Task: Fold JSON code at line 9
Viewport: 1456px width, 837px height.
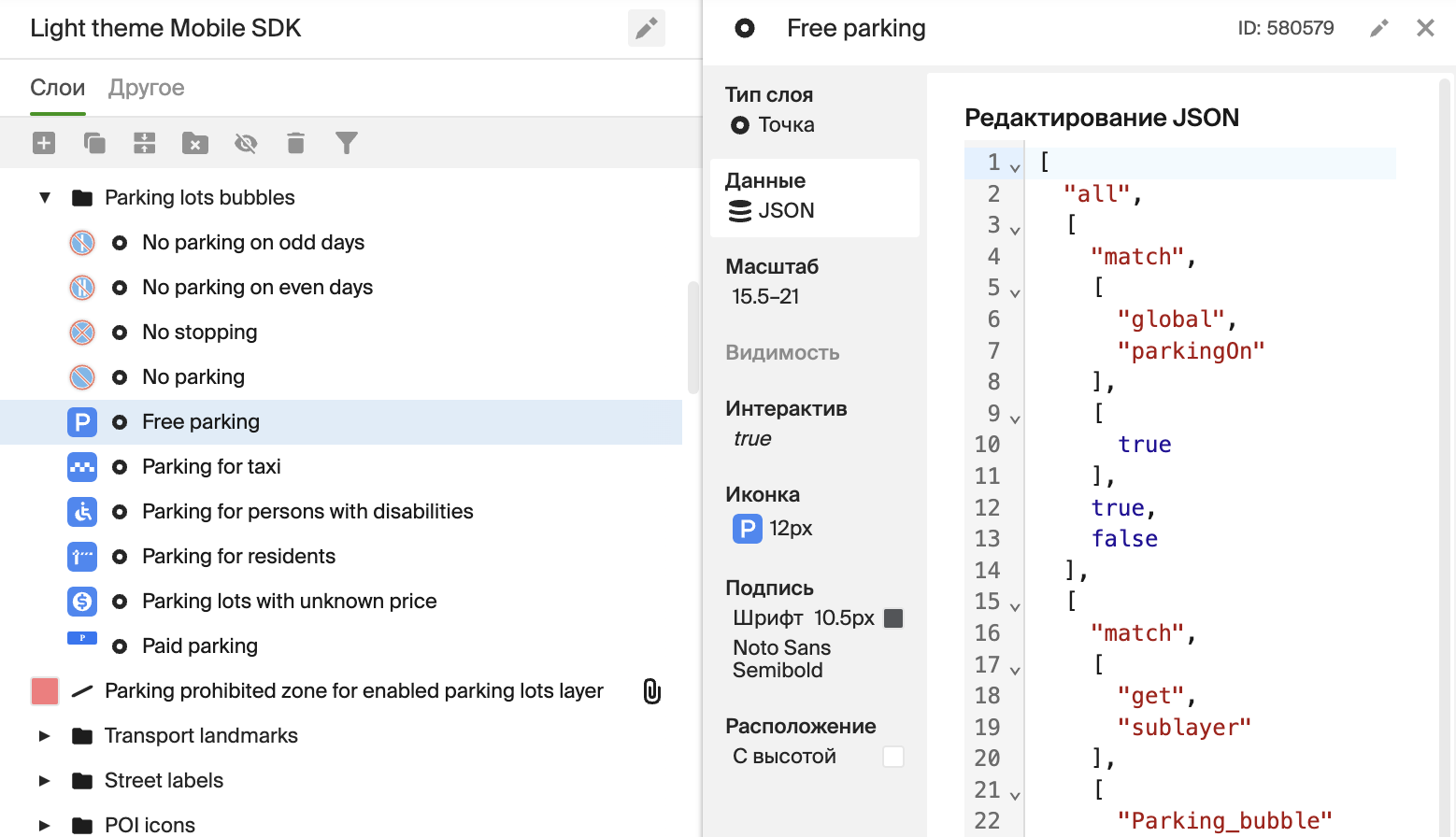Action: pos(1015,419)
